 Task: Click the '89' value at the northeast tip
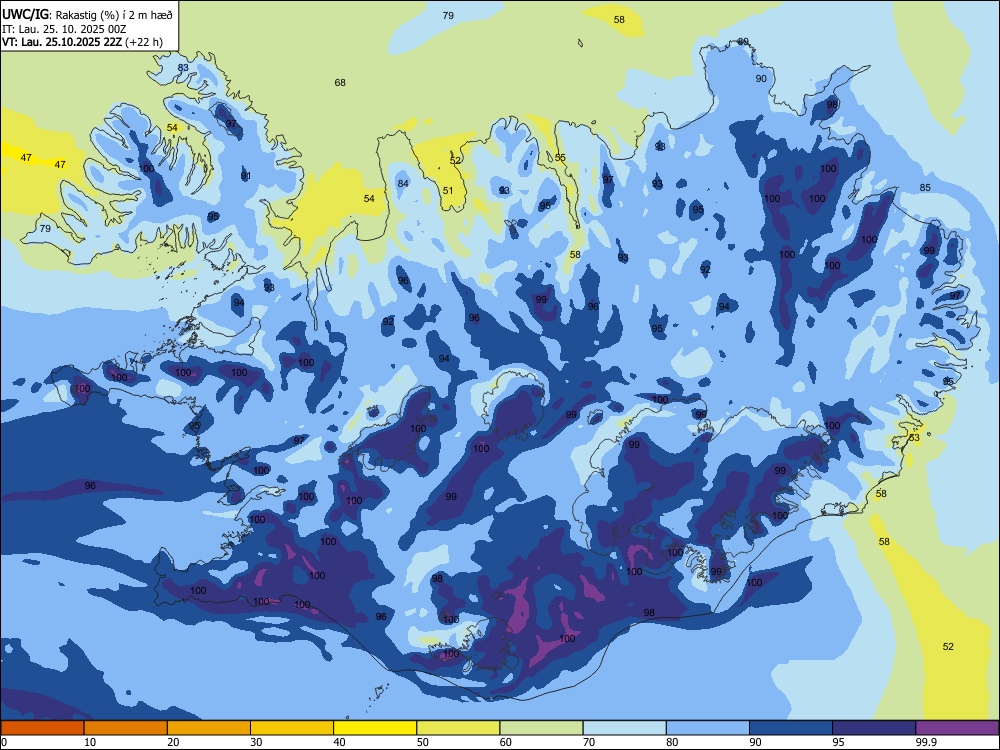pos(743,42)
